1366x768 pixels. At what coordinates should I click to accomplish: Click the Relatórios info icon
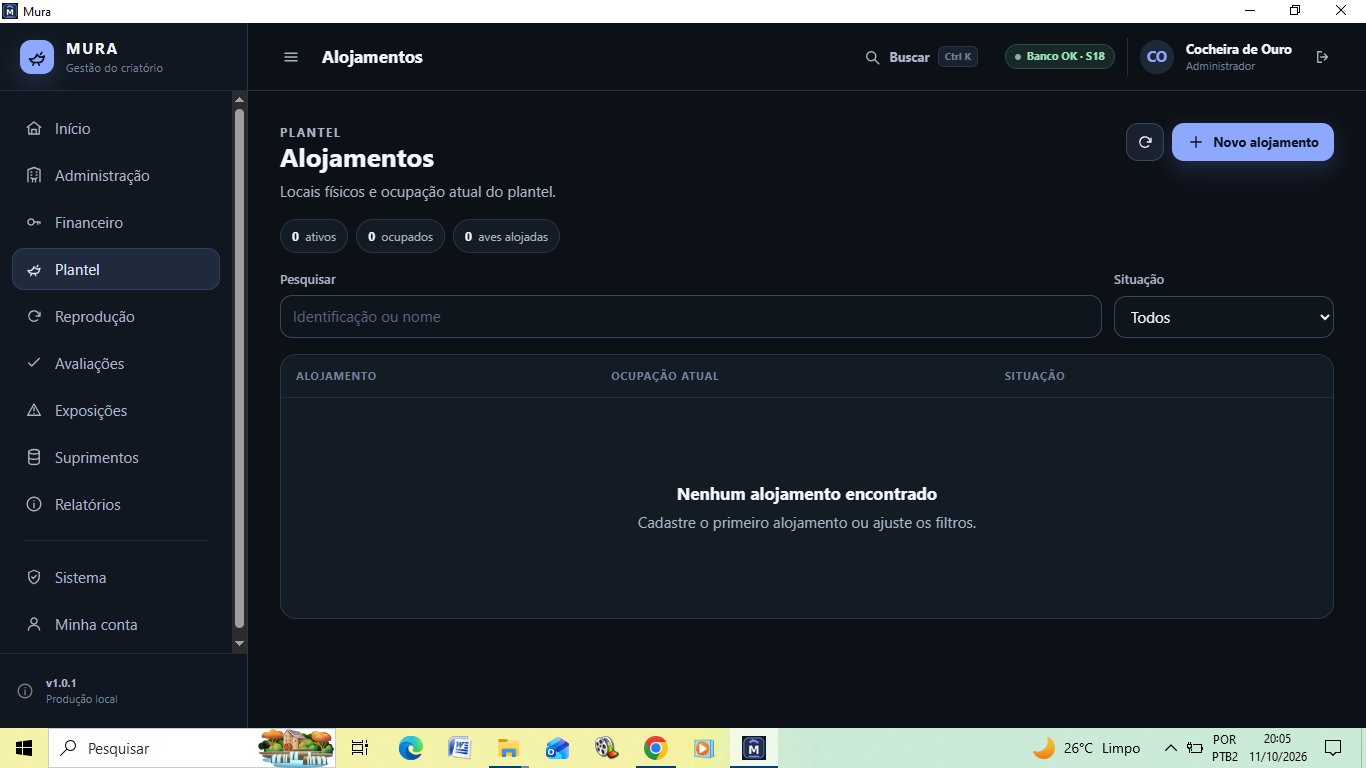[x=34, y=504]
